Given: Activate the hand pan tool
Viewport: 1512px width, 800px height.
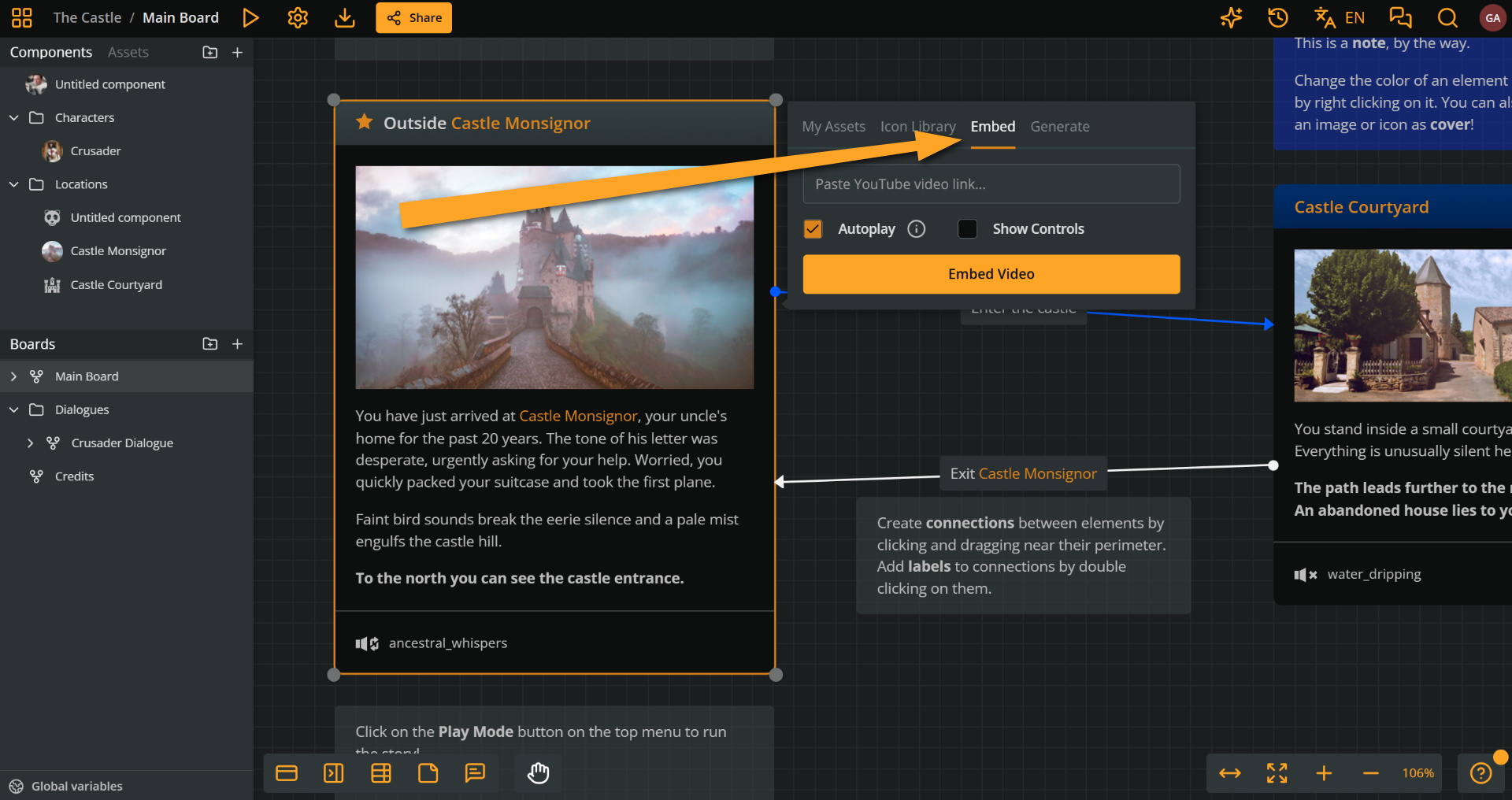Looking at the screenshot, I should (x=539, y=773).
